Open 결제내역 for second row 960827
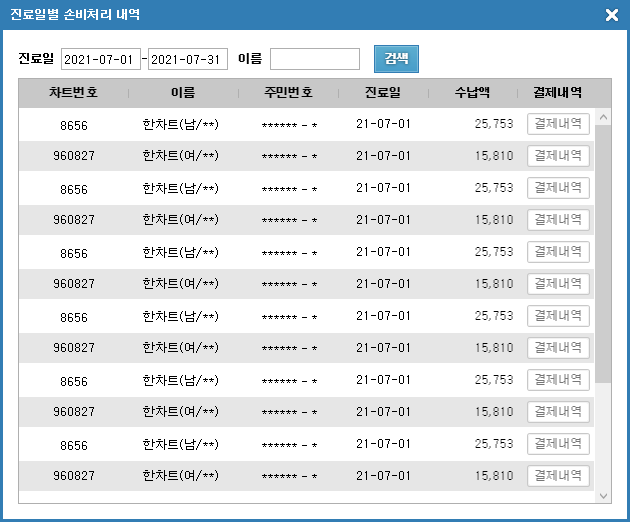630x522 pixels. (x=558, y=156)
